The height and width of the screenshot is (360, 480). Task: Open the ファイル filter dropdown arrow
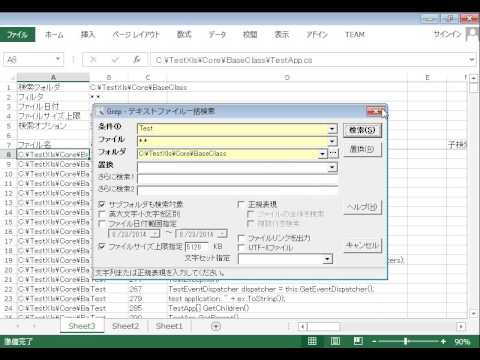(x=332, y=141)
